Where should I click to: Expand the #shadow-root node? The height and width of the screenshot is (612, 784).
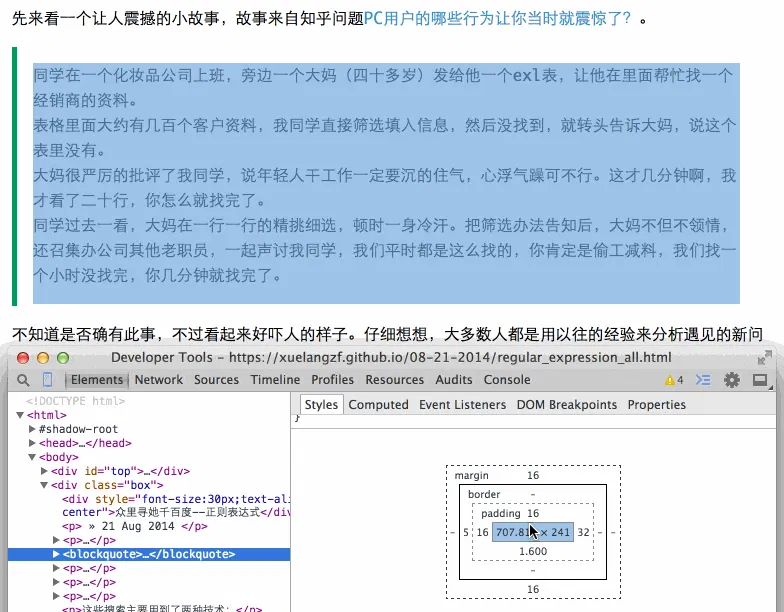pyautogui.click(x=33, y=429)
